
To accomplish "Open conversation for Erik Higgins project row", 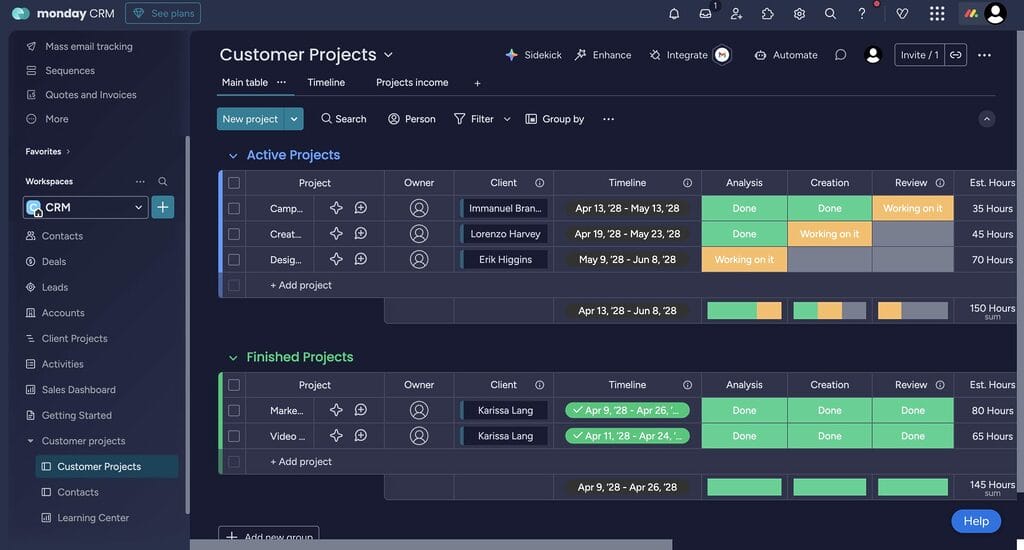I will 361,259.
